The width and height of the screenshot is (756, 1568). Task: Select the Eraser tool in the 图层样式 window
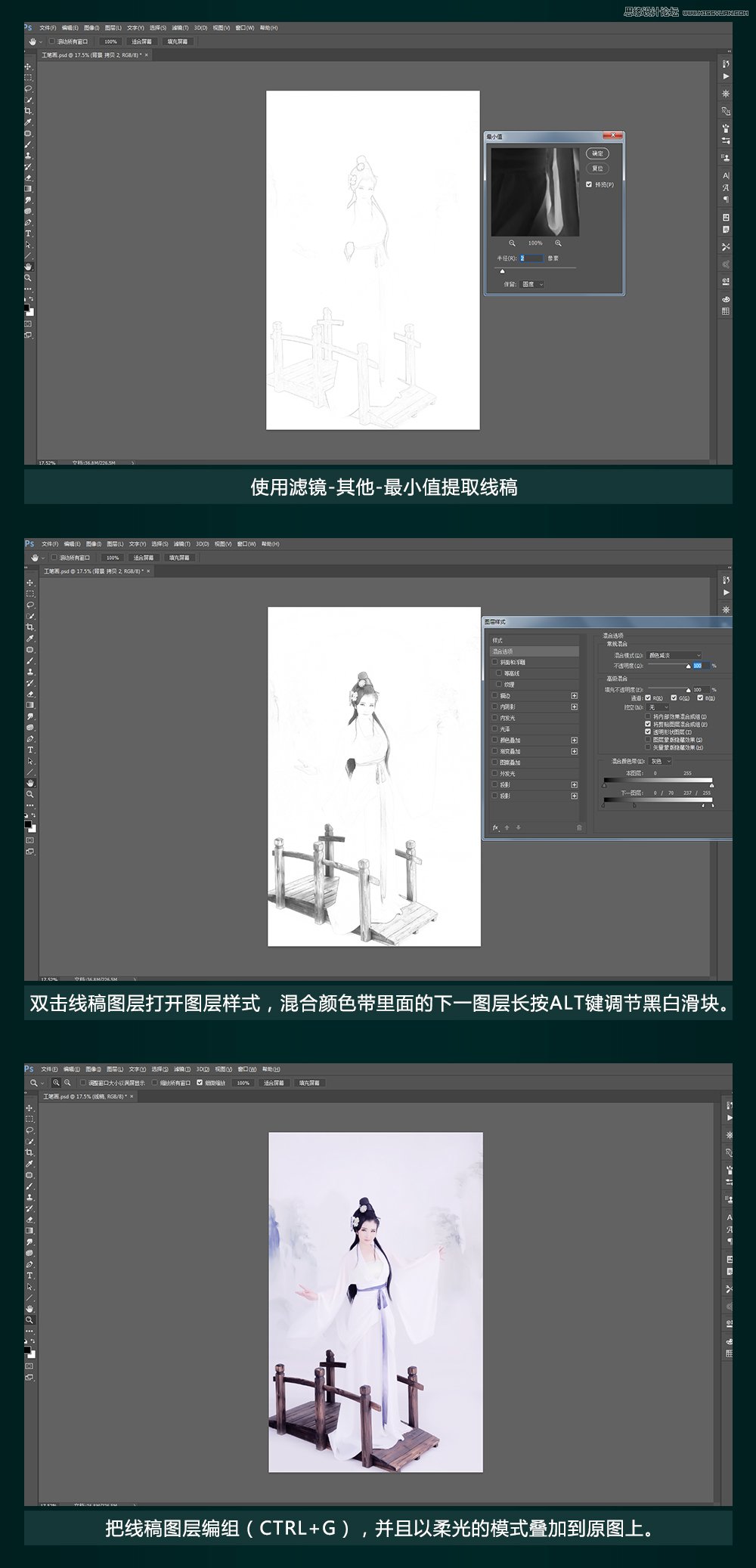tap(30, 694)
